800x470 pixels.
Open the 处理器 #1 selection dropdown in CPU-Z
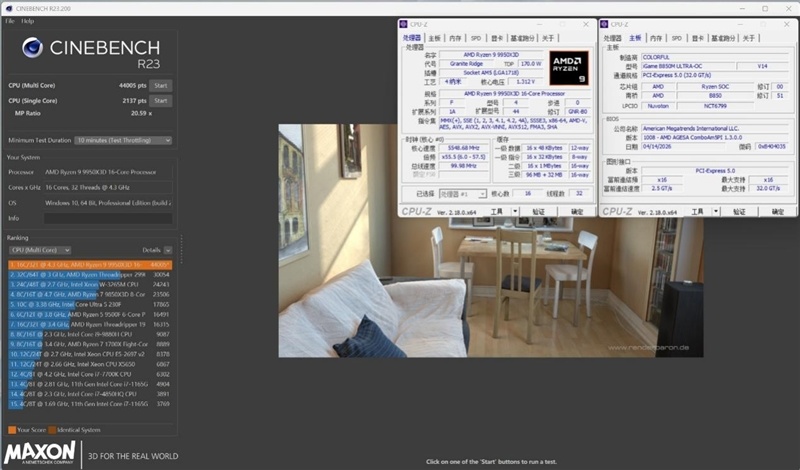point(463,194)
